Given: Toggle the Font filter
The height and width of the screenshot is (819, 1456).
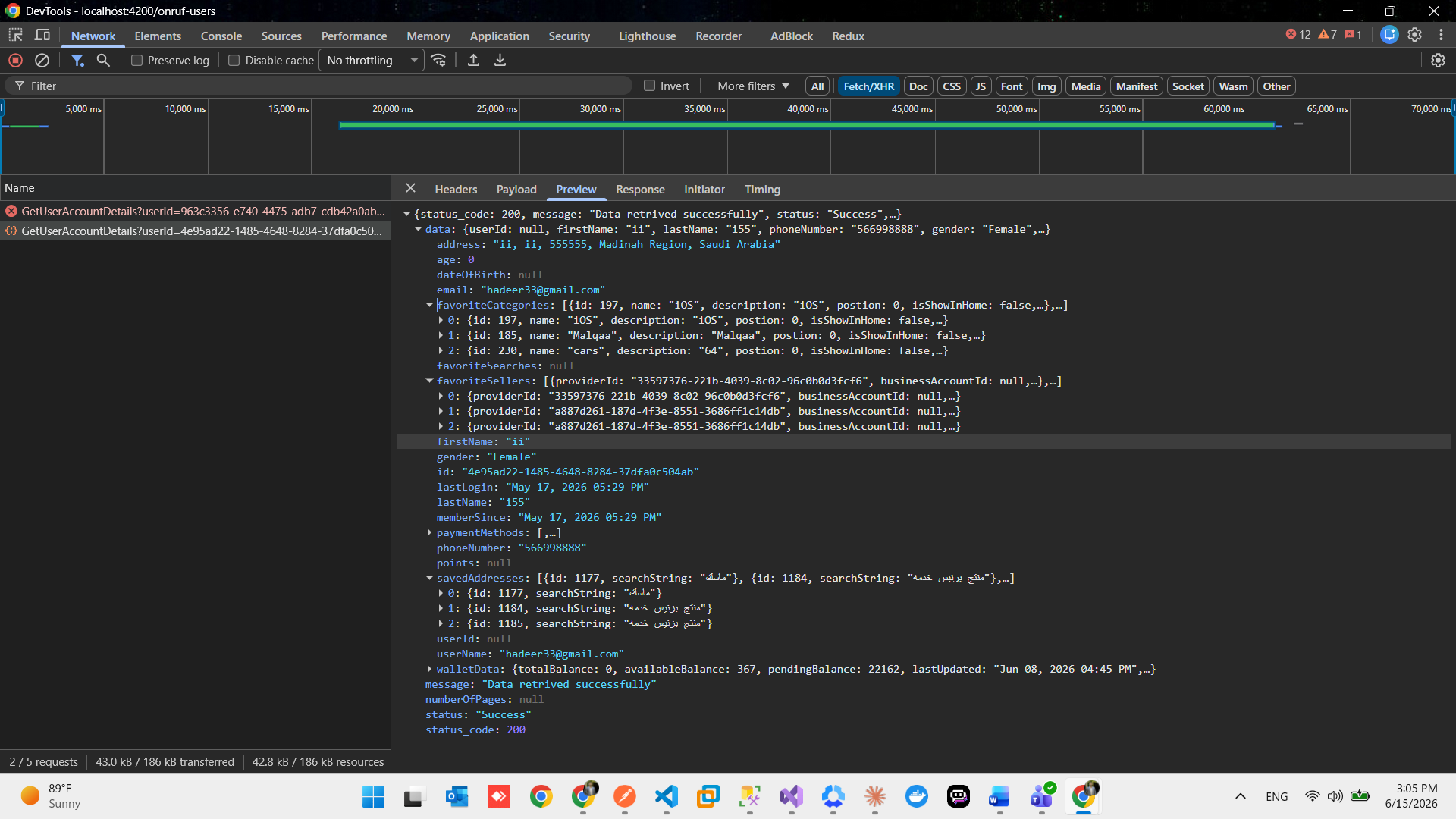Looking at the screenshot, I should [x=1012, y=86].
